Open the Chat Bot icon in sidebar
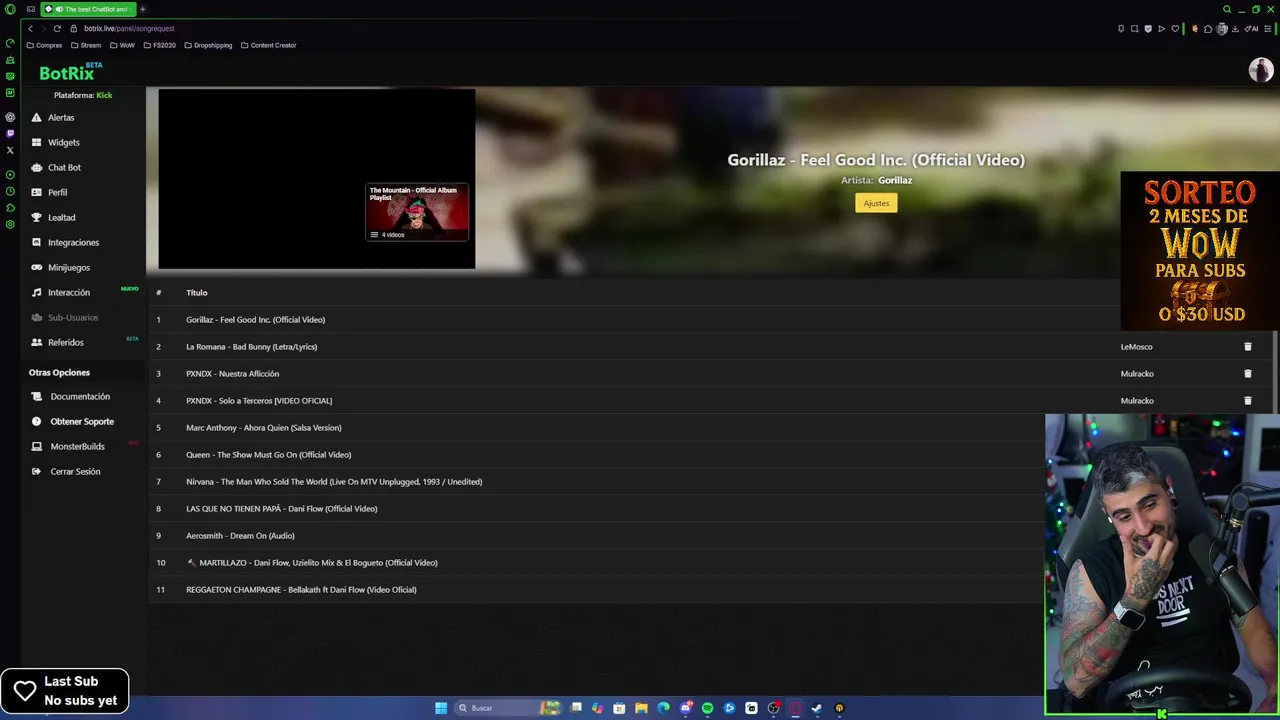Screen dimensions: 1280x720 pyautogui.click(x=36, y=167)
